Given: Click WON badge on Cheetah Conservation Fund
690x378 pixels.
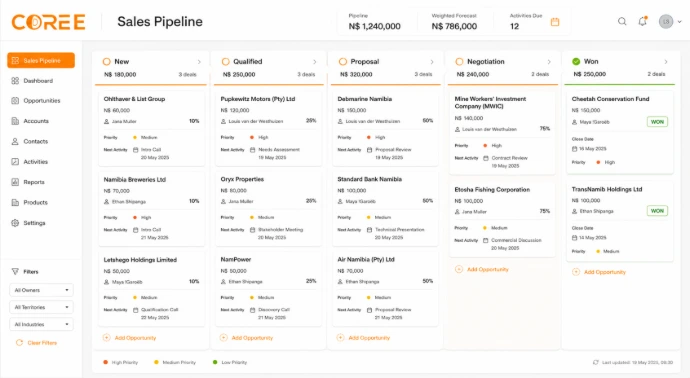Looking at the screenshot, I should tap(657, 122).
